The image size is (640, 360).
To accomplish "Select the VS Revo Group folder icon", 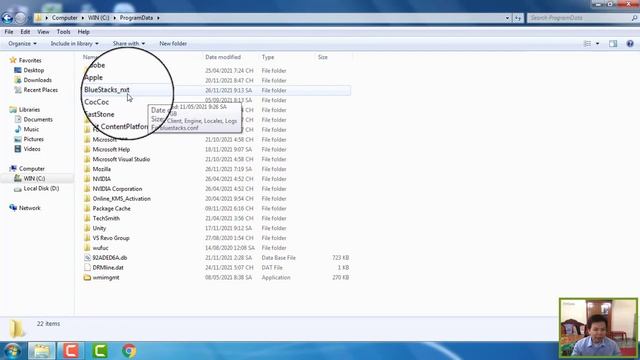I will [x=87, y=238].
